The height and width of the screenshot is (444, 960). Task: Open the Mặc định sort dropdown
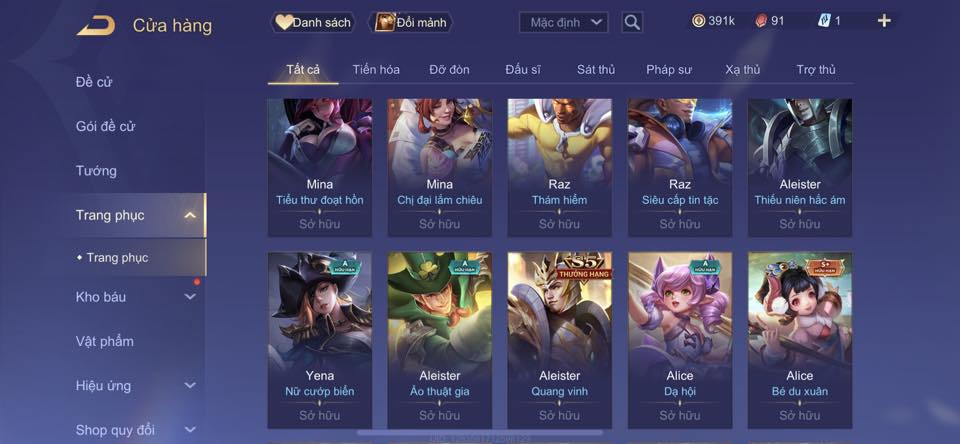pyautogui.click(x=564, y=23)
